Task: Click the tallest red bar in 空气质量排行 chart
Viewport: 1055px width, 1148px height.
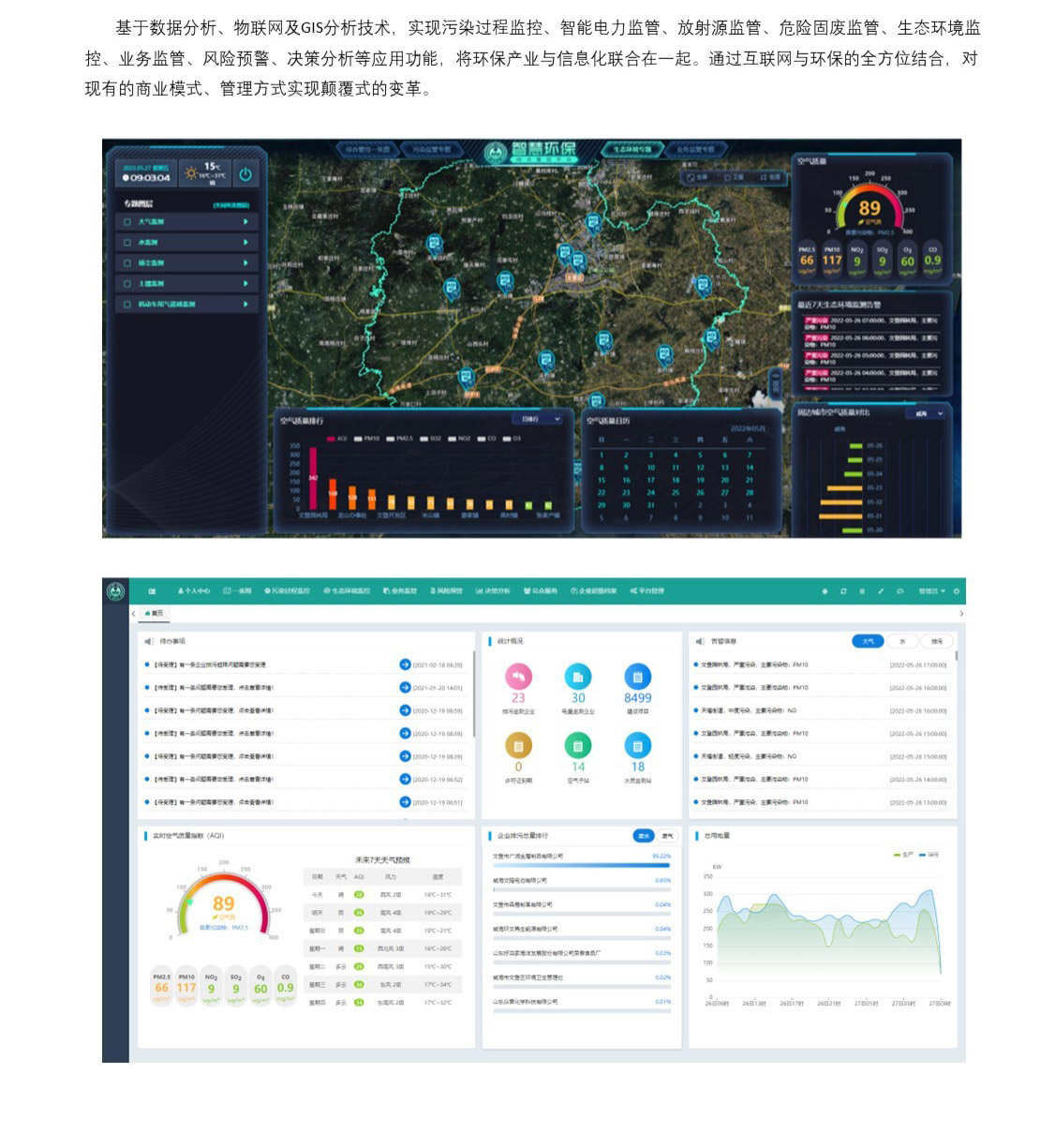Action: click(x=313, y=479)
